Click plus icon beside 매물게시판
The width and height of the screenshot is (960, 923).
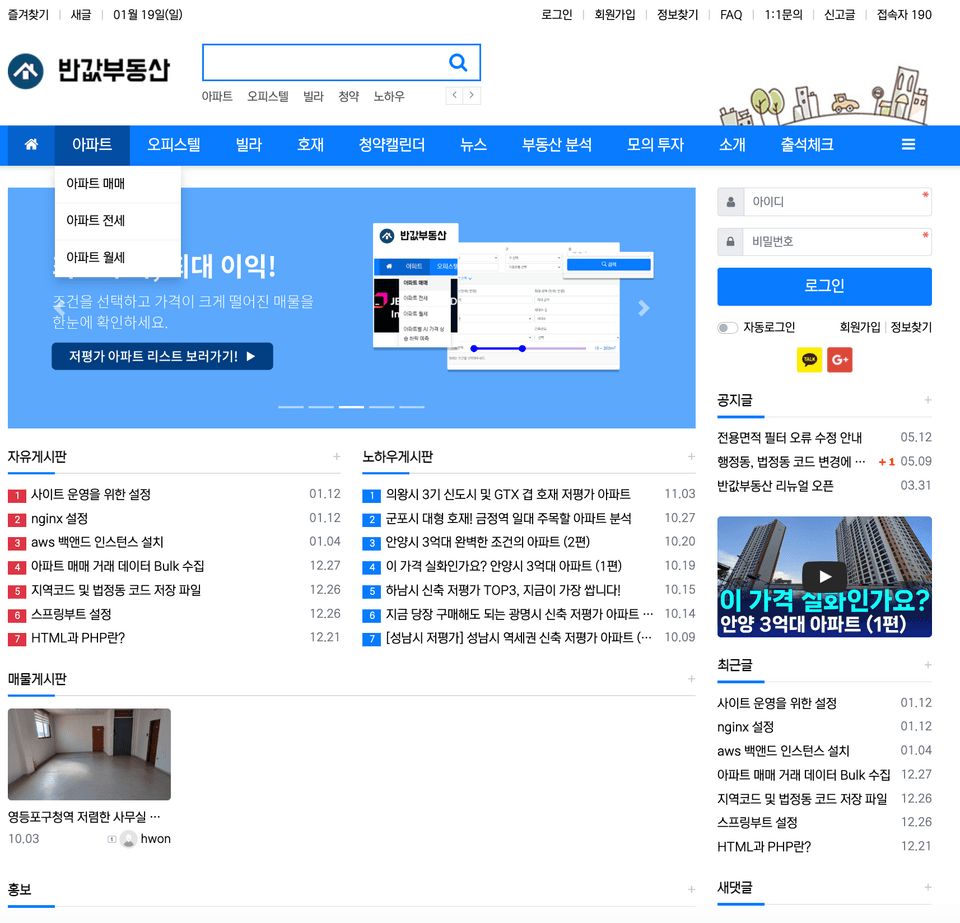click(691, 679)
